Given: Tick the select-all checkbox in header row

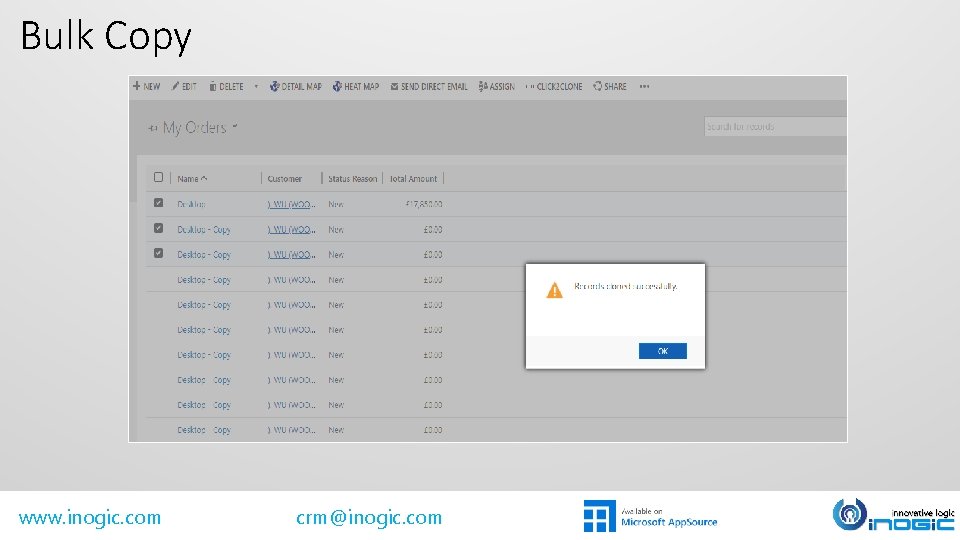Looking at the screenshot, I should click(159, 178).
